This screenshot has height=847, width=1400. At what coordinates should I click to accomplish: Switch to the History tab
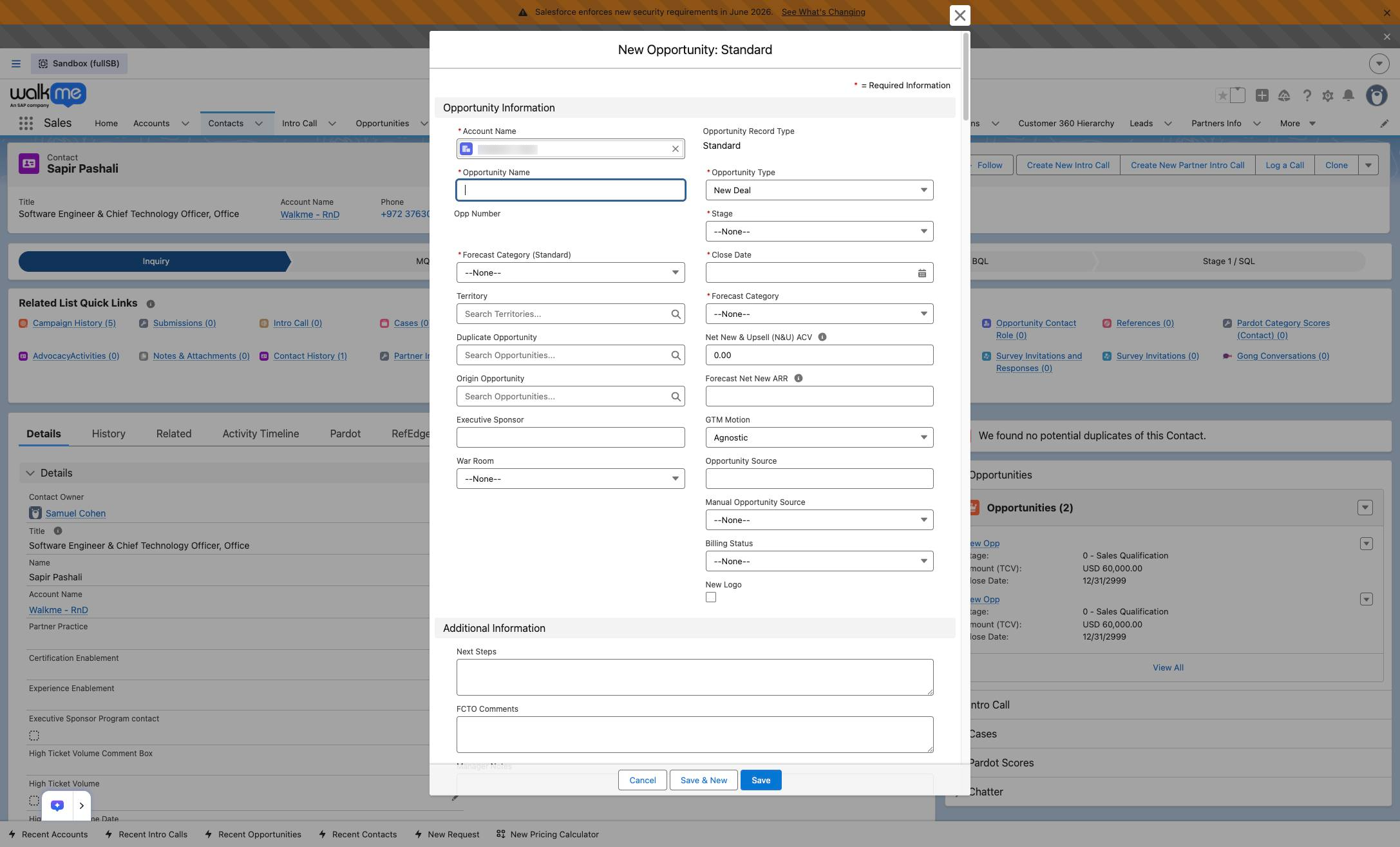[108, 433]
